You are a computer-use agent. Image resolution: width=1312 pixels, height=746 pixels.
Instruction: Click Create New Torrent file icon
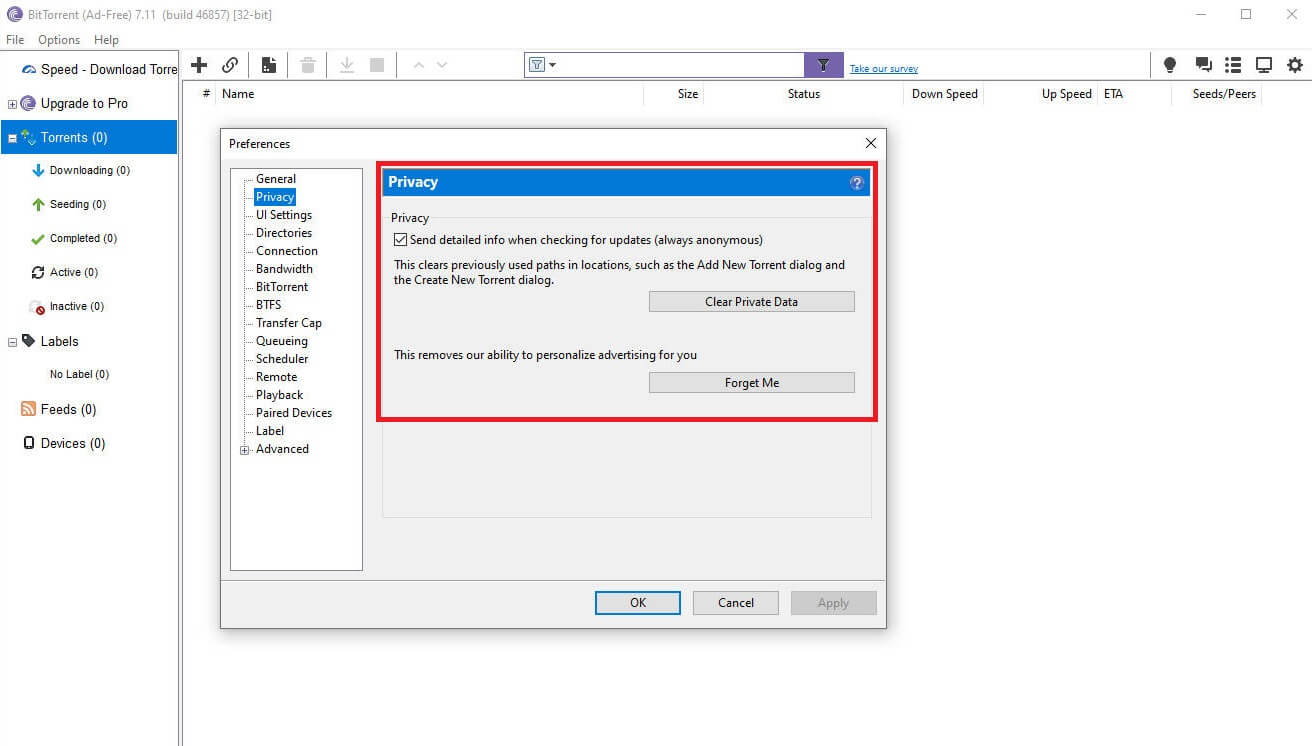(x=269, y=65)
